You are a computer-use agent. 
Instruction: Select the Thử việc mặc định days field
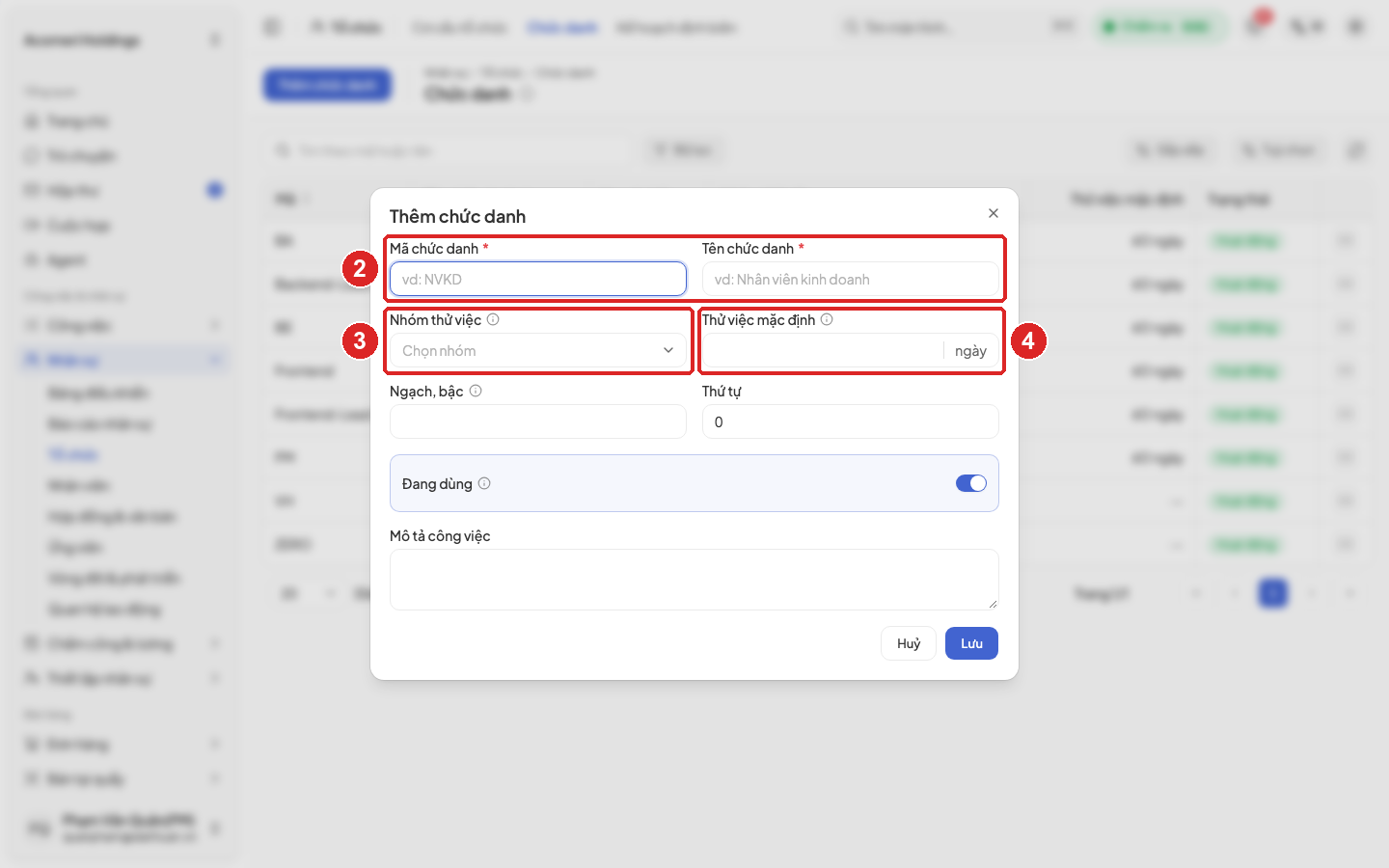click(823, 350)
